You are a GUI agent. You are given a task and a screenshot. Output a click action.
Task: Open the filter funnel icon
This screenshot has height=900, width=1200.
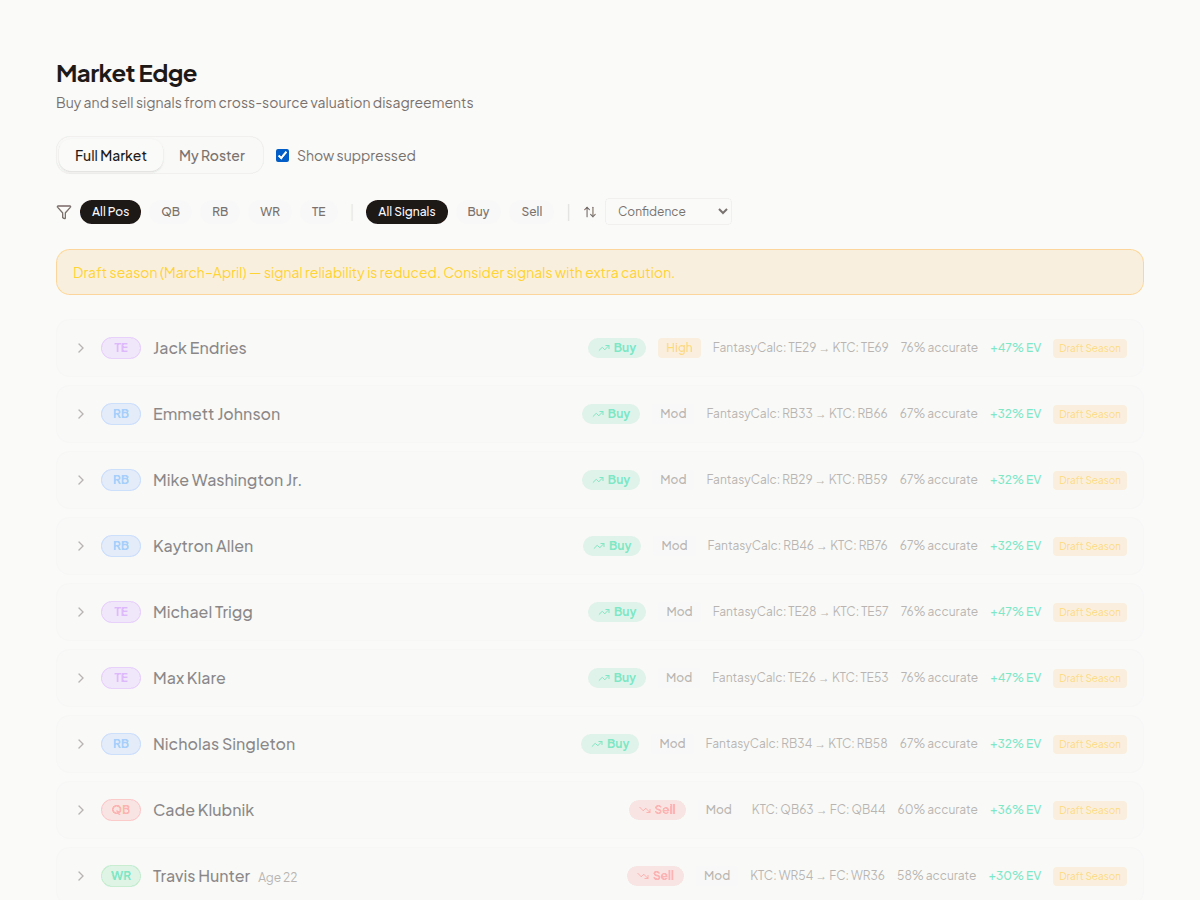pos(63,211)
